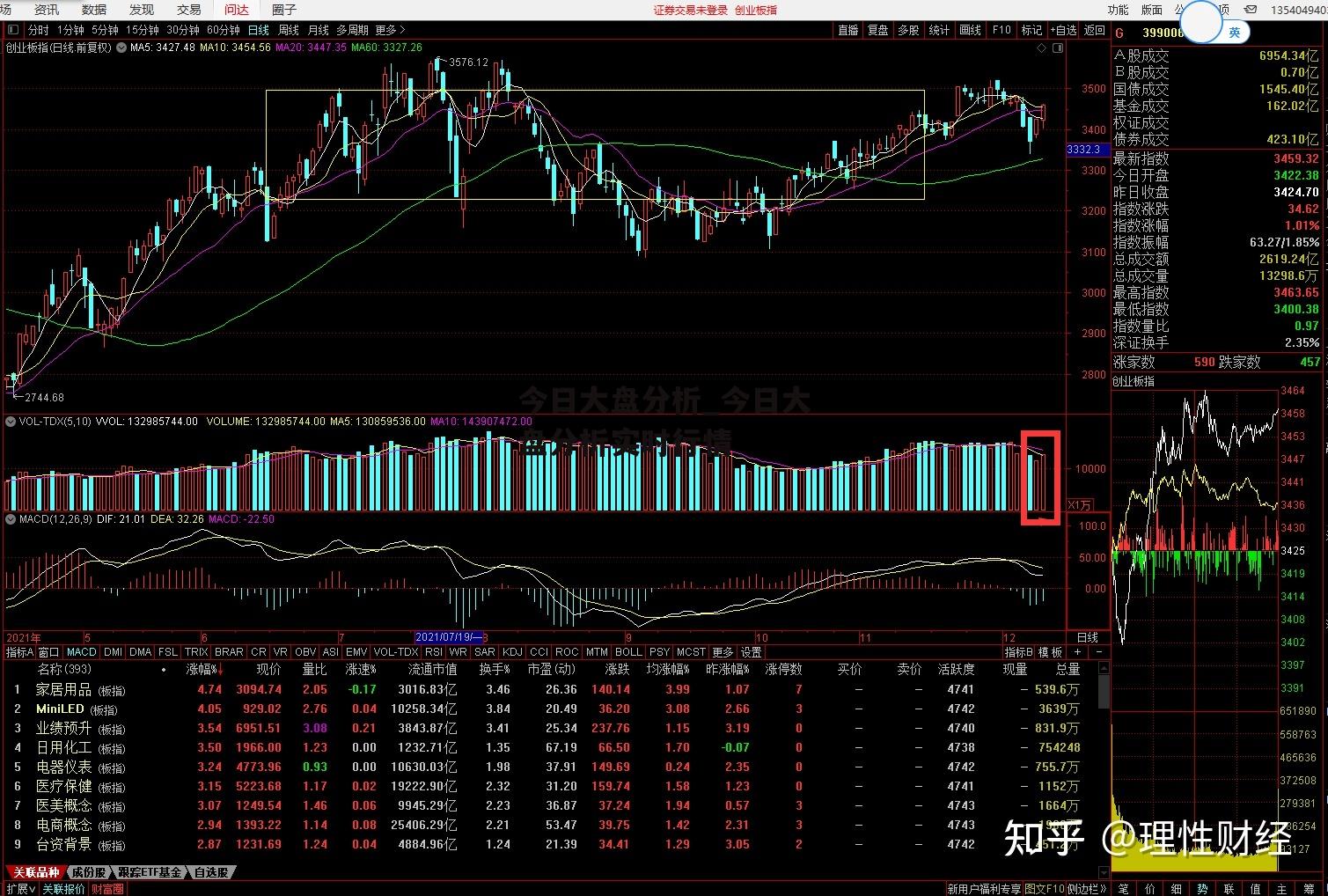Open 窗口 option in indicator bar
The image size is (1328, 896).
click(49, 652)
